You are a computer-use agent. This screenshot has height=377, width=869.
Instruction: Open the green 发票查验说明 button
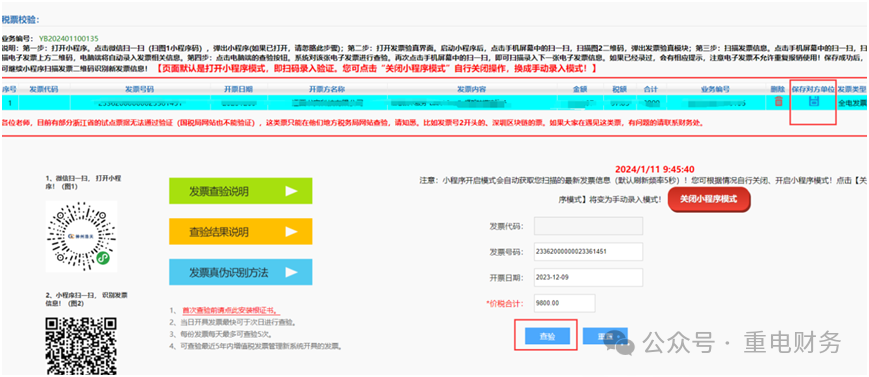click(241, 191)
